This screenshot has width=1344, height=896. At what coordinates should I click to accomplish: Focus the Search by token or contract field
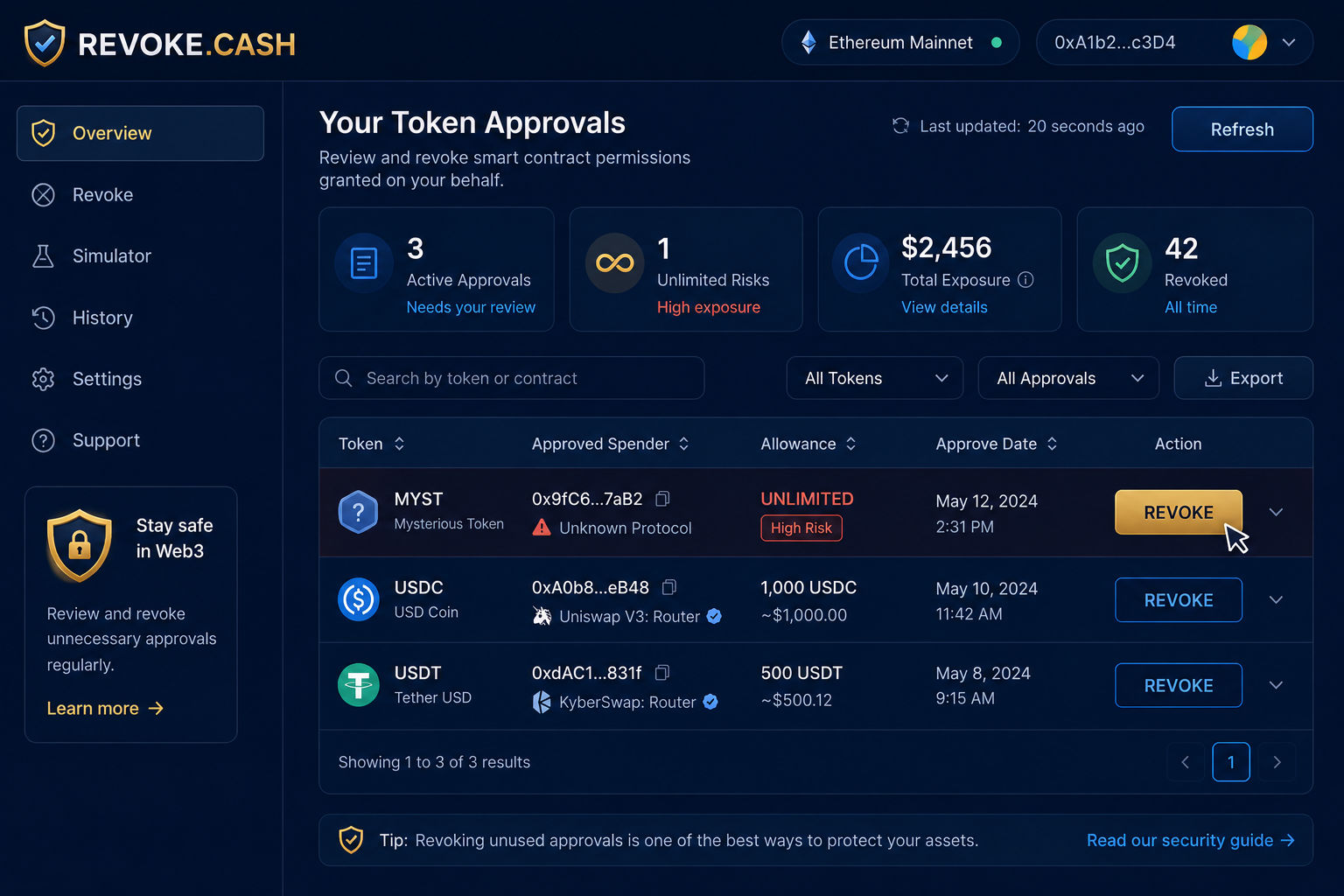(512, 378)
